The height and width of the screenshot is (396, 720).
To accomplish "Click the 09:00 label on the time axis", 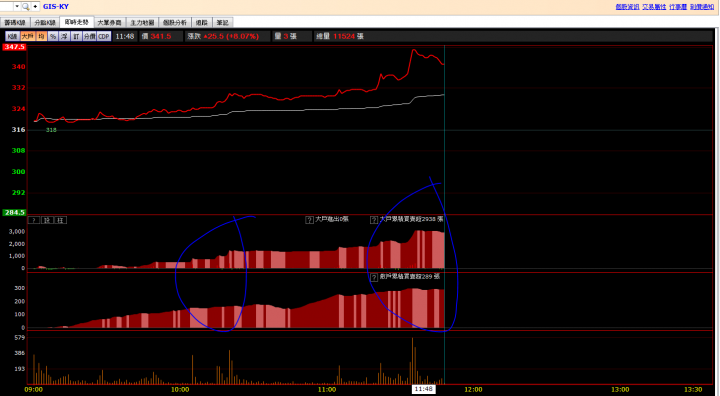I will coord(34,390).
